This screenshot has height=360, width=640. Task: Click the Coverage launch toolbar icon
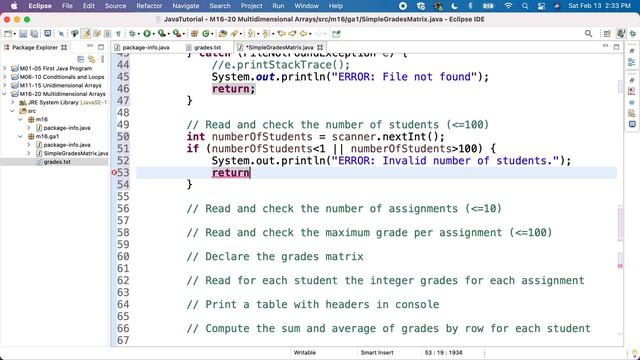(162, 34)
